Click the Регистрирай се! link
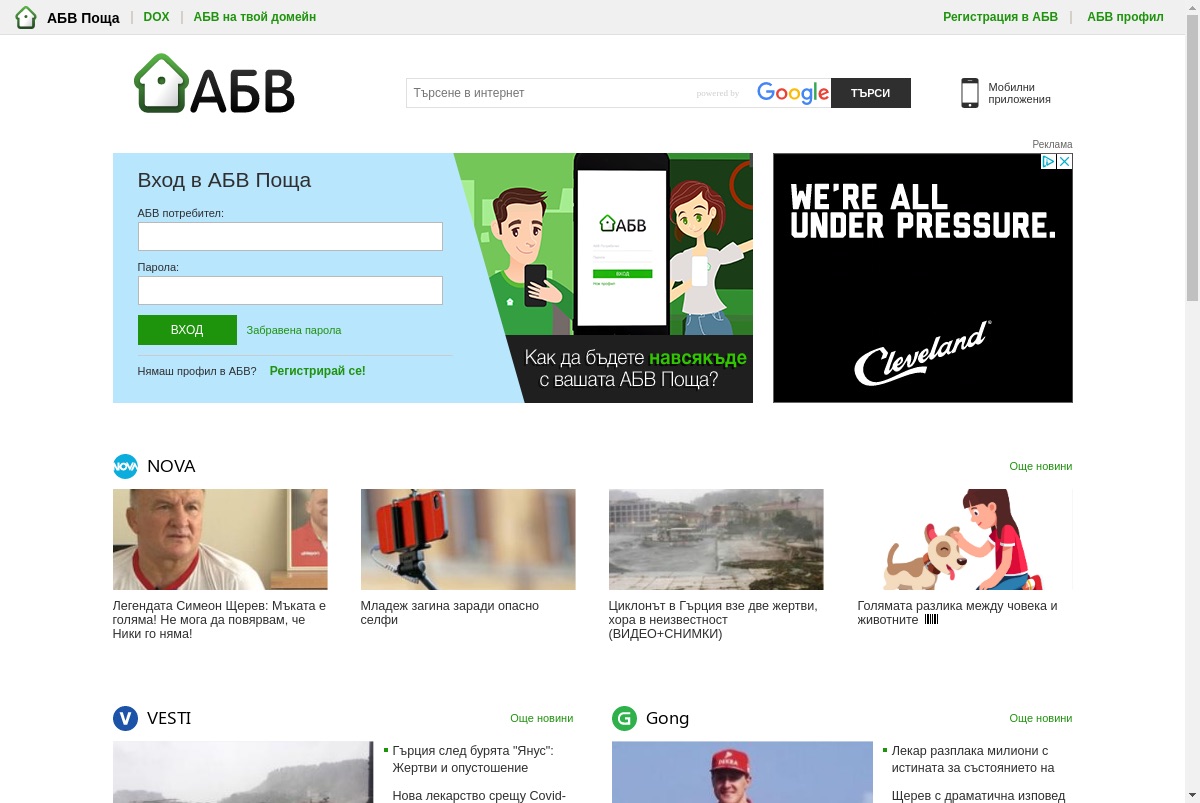 (318, 371)
